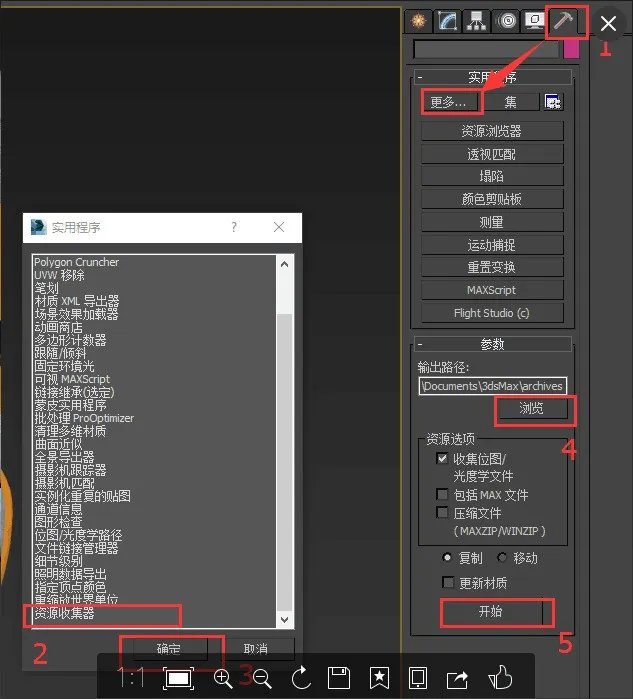Viewport: 633px width, 699px height.
Task: Click the help question mark in 实用程序 dialog
Action: pos(234,227)
